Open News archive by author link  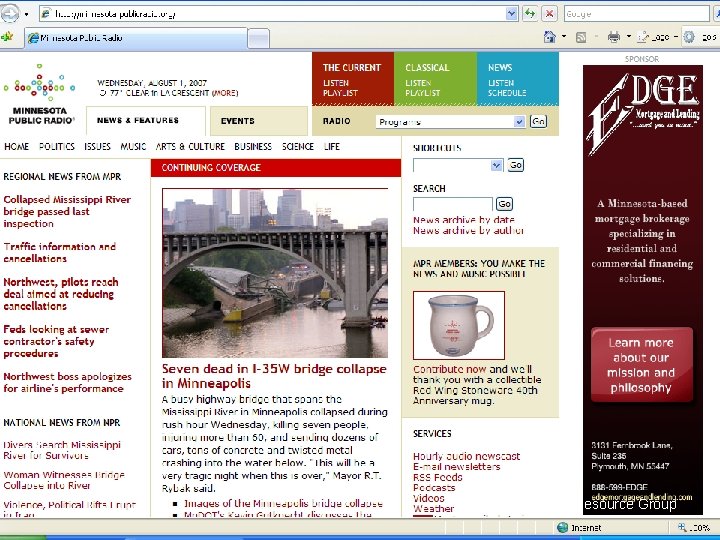(468, 230)
